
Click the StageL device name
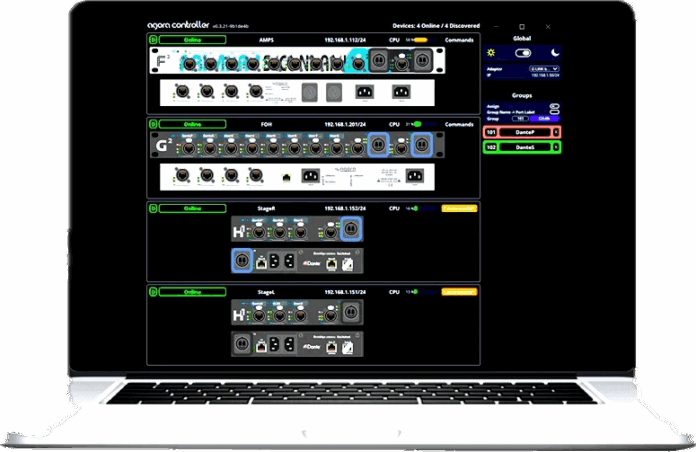(x=266, y=292)
